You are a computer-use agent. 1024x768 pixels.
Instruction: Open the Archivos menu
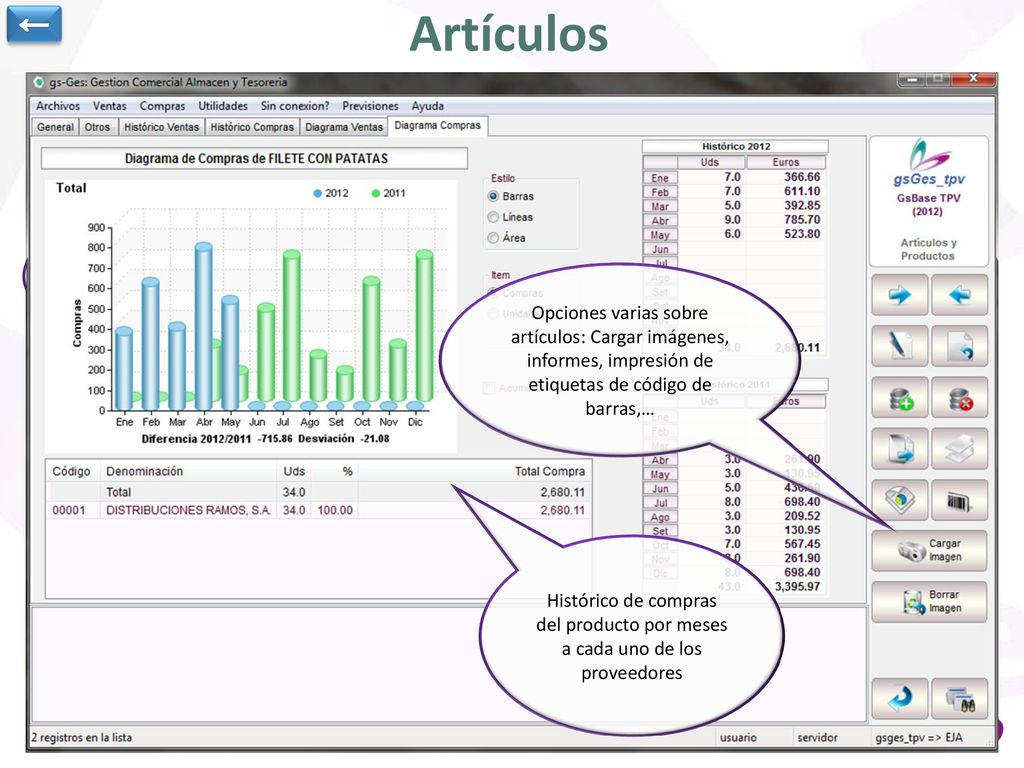pos(57,106)
